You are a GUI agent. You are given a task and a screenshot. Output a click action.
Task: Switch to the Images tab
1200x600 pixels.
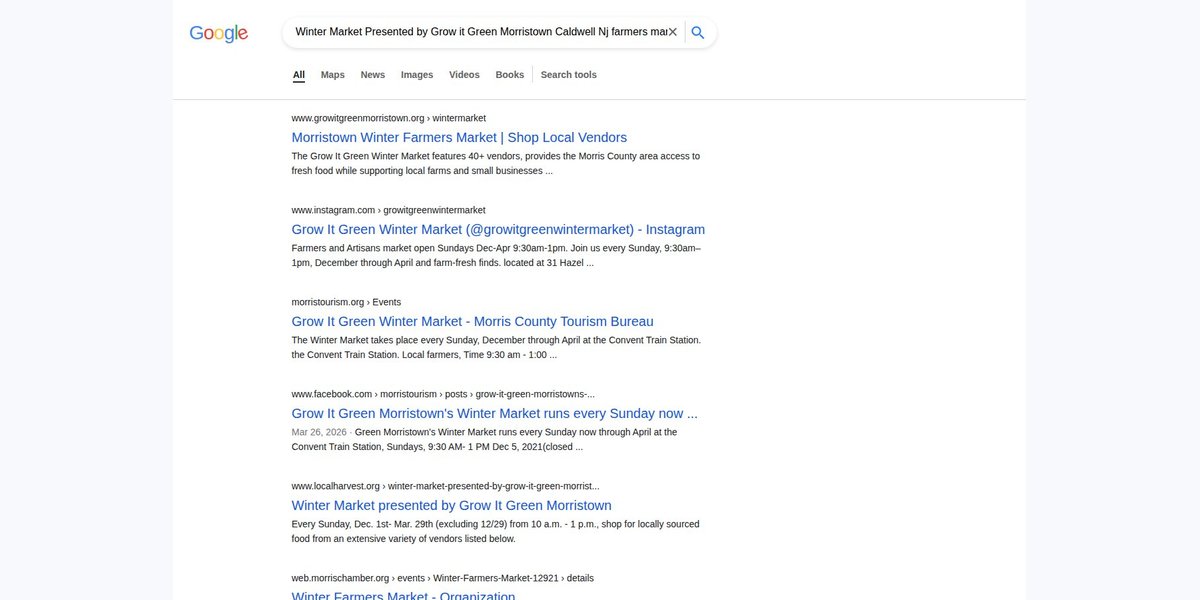(417, 75)
